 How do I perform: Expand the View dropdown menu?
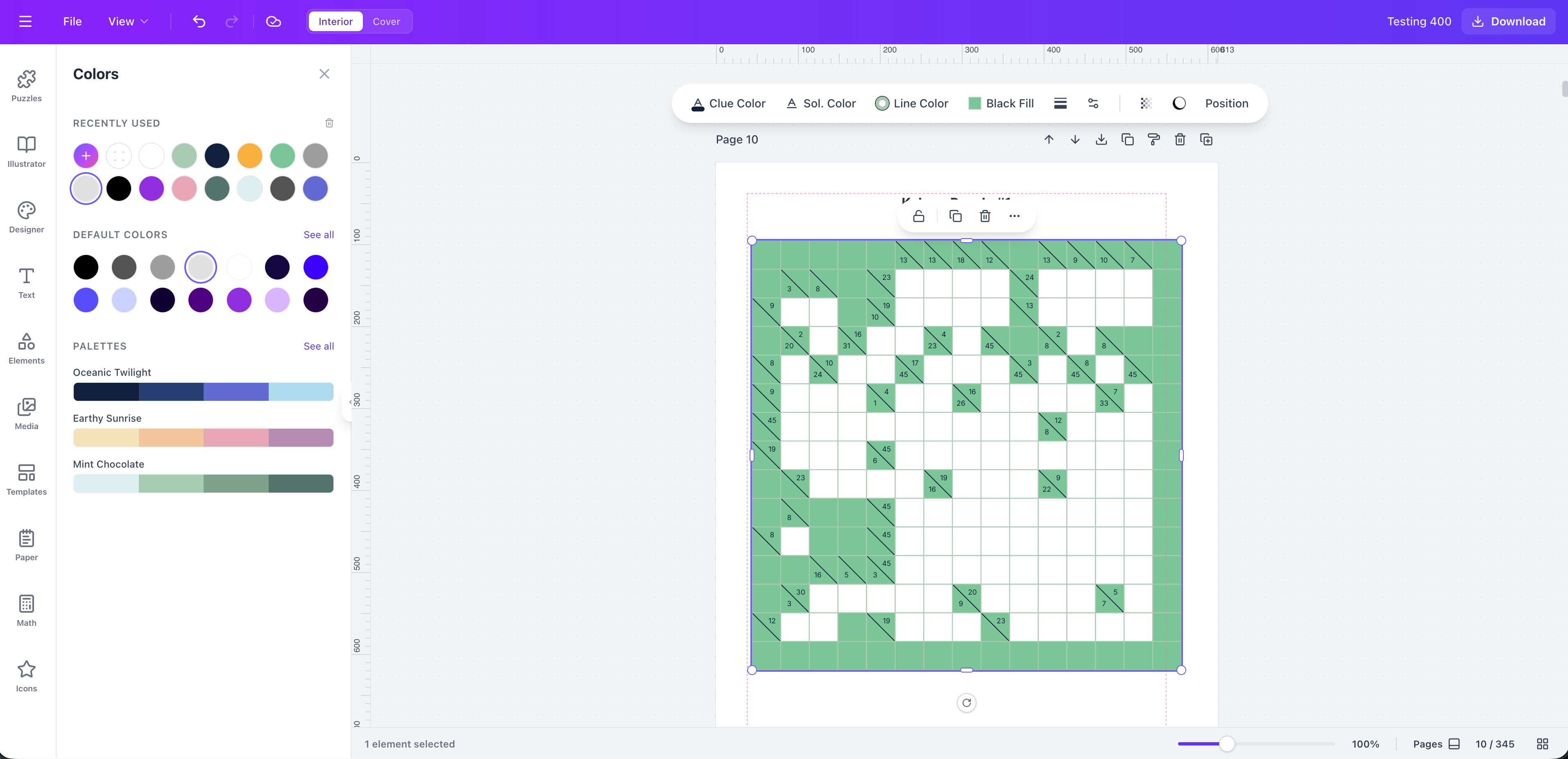(x=128, y=21)
